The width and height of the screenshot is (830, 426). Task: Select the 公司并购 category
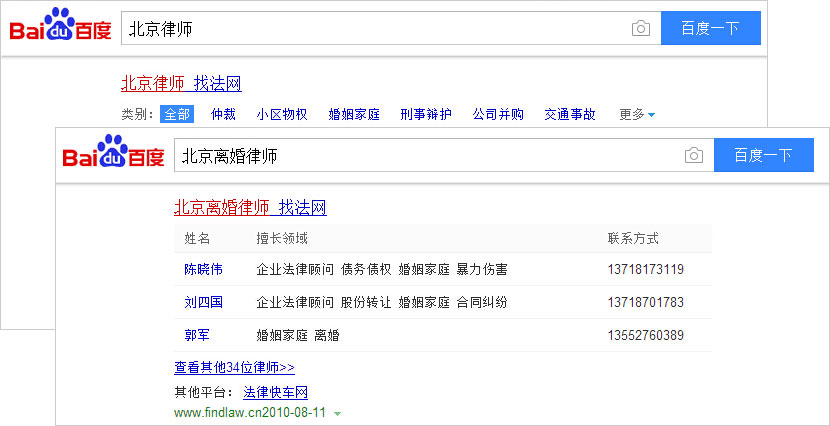(x=498, y=114)
